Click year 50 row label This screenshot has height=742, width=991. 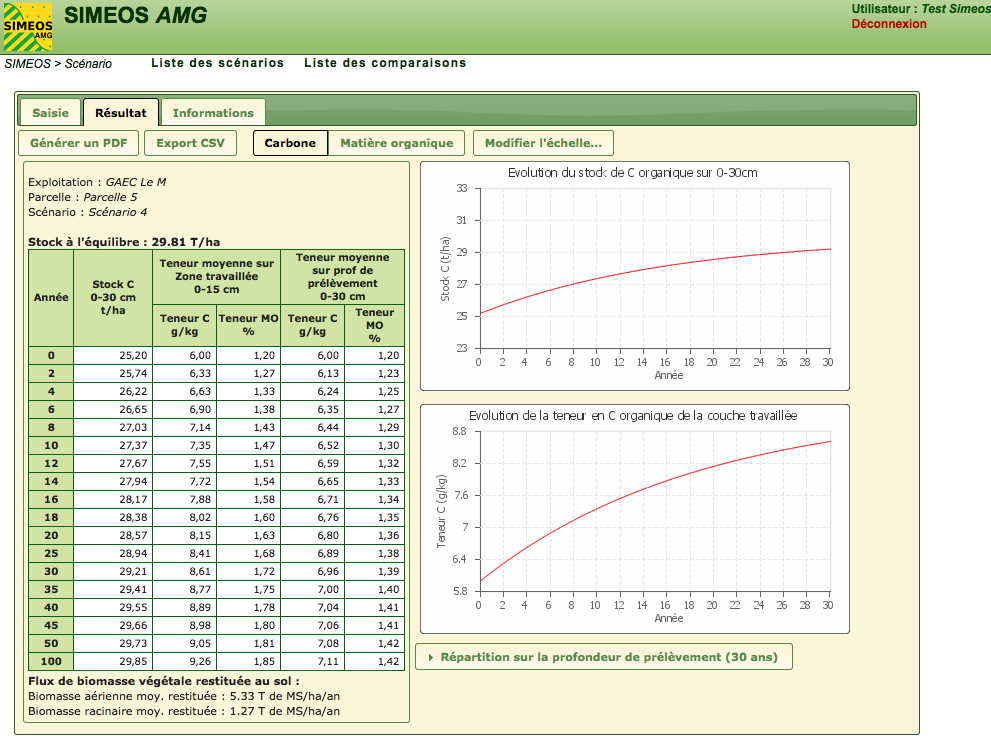point(51,643)
